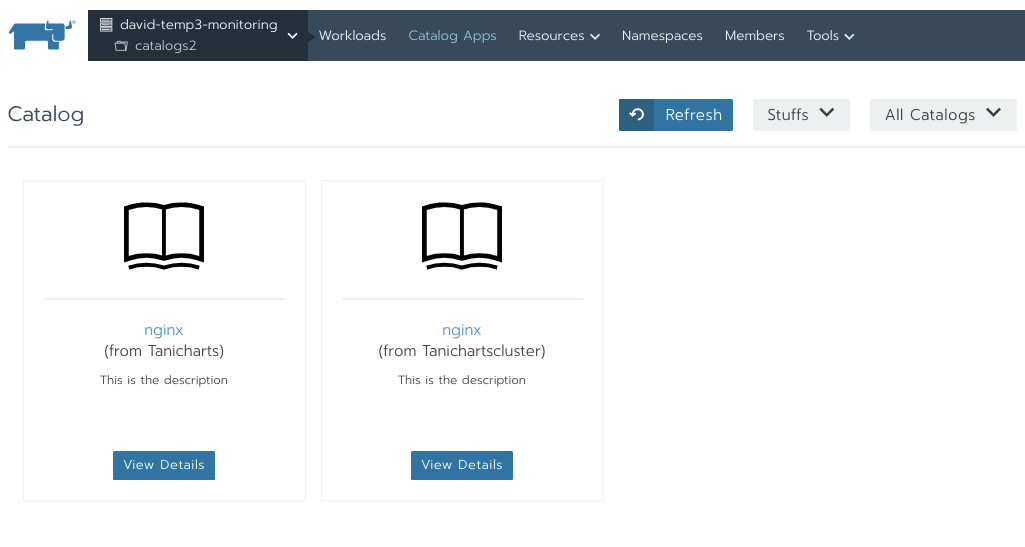Click the Refresh button

pyautogui.click(x=676, y=115)
